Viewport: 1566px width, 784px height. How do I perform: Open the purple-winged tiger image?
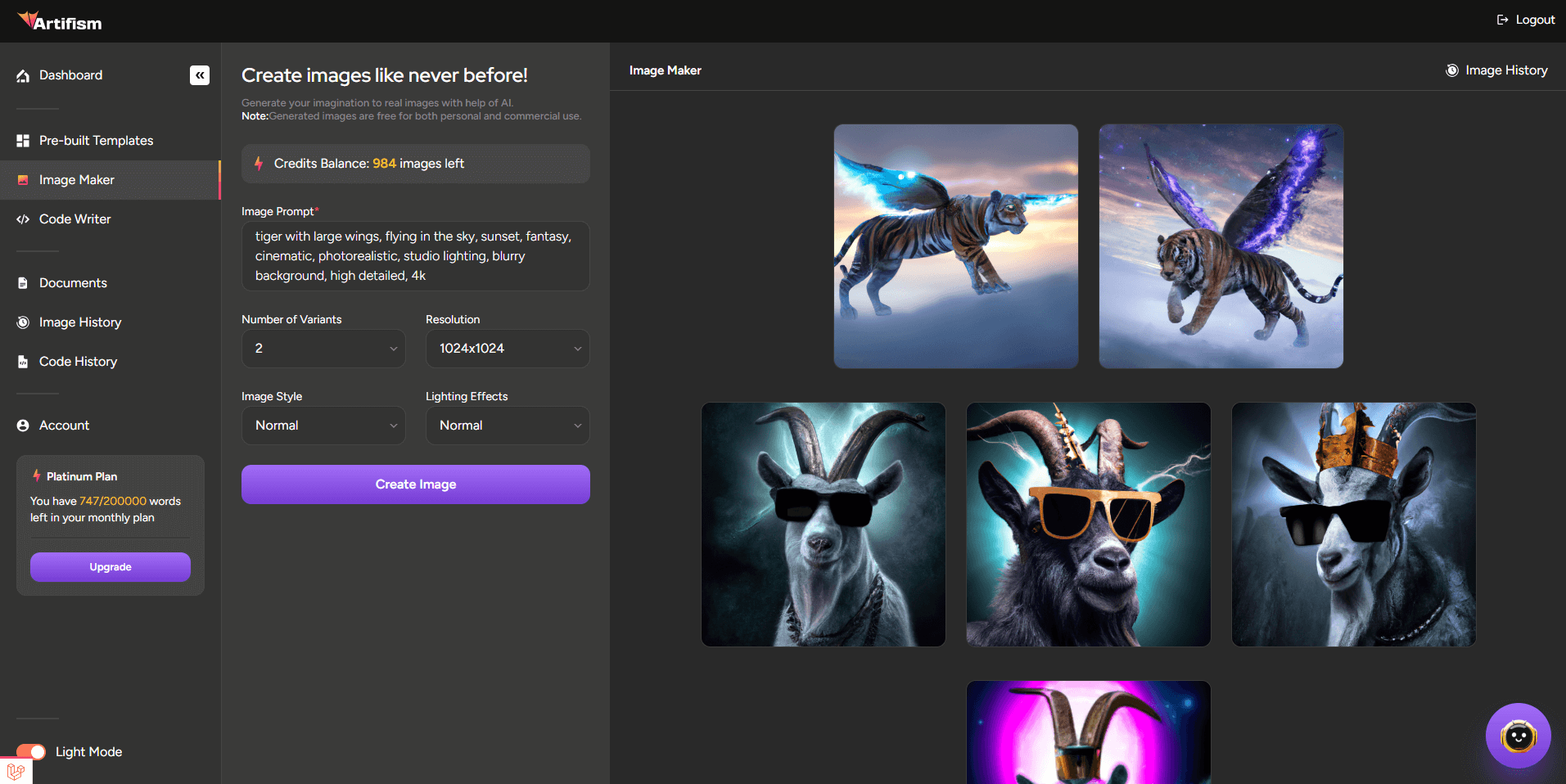1221,246
